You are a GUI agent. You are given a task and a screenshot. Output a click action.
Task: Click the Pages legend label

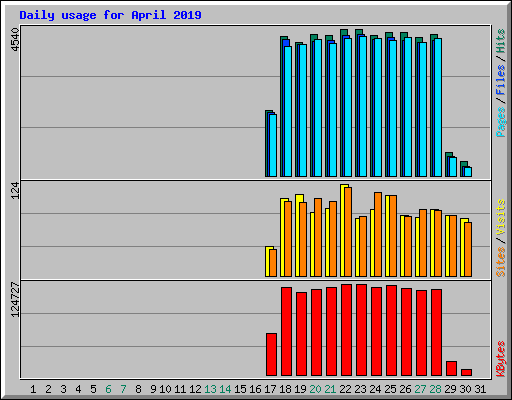pyautogui.click(x=500, y=122)
